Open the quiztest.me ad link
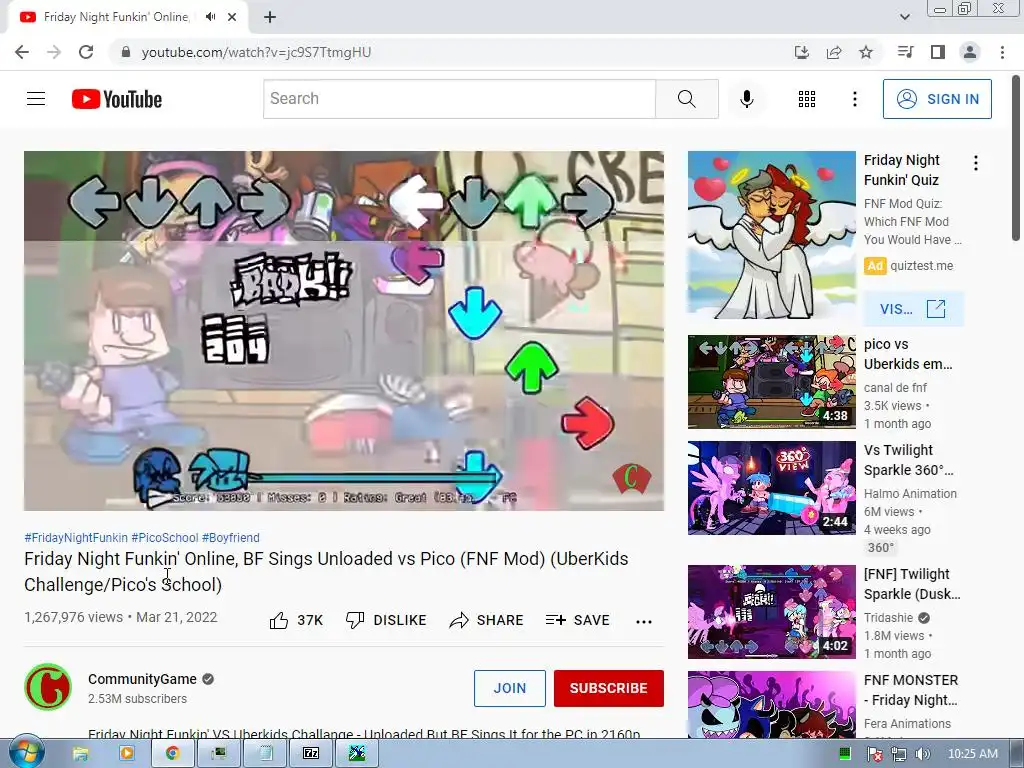 click(921, 266)
